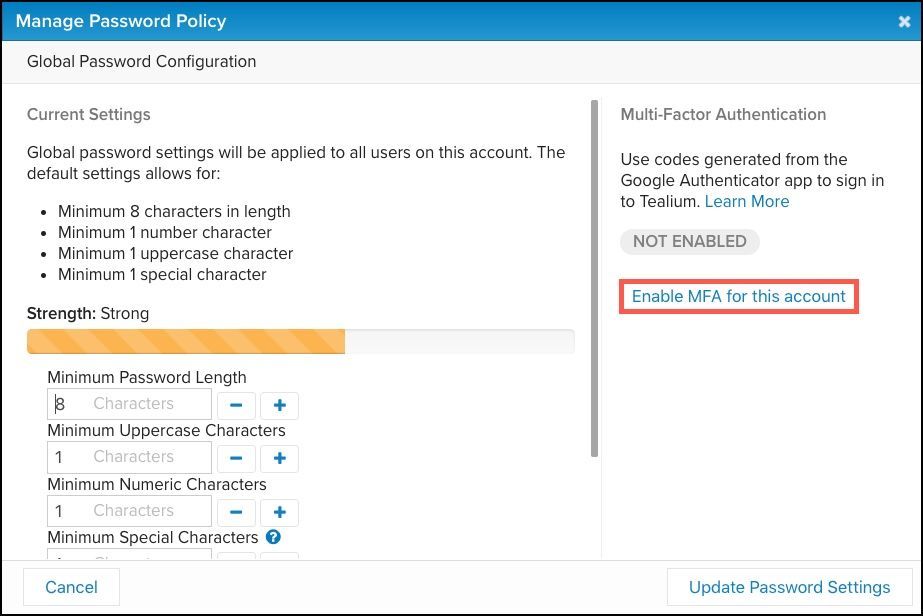Viewport: 923px width, 616px height.
Task: Close the Manage Password Policy dialog
Action: pos(905,21)
